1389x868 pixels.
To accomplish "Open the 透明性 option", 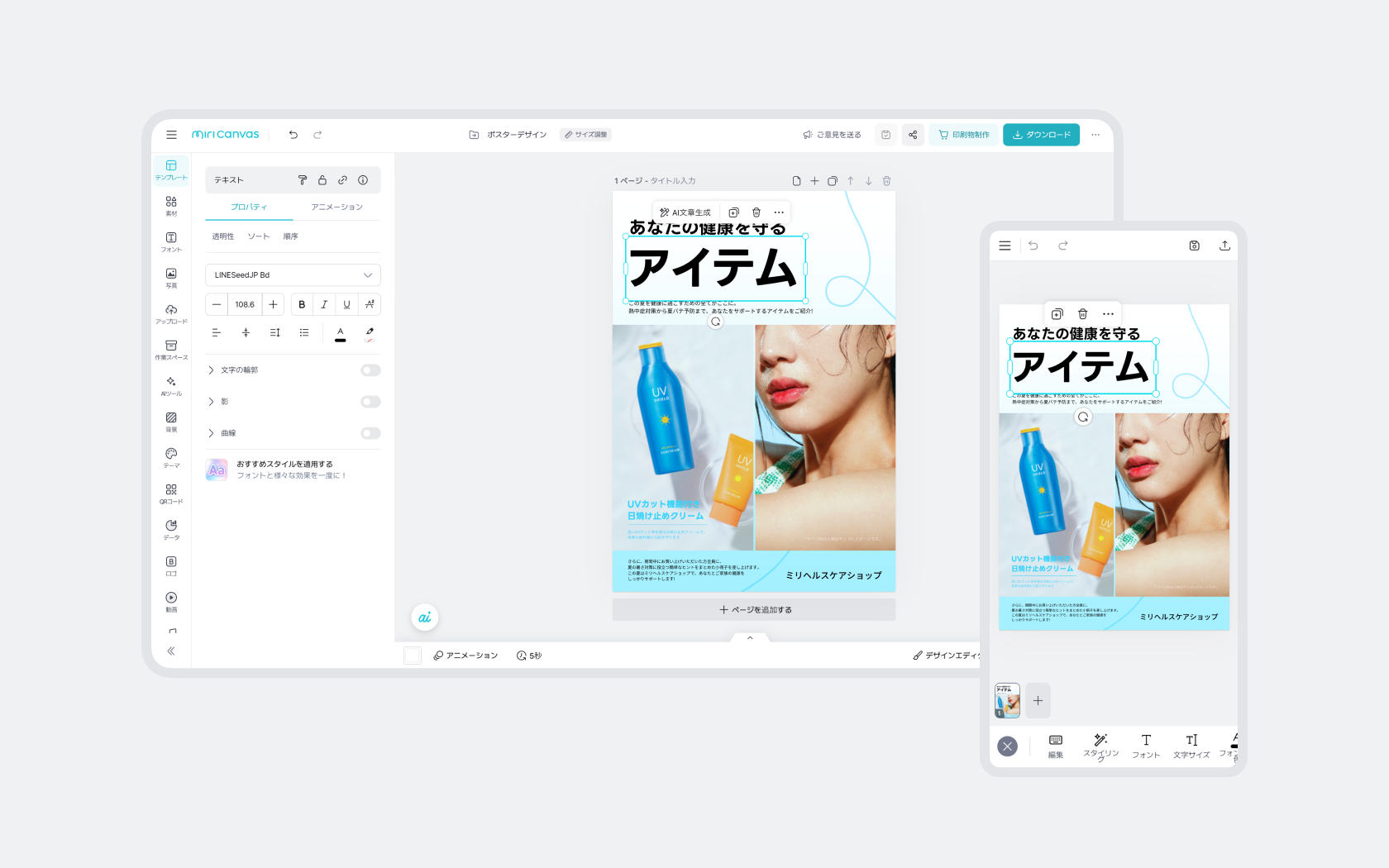I will point(223,236).
